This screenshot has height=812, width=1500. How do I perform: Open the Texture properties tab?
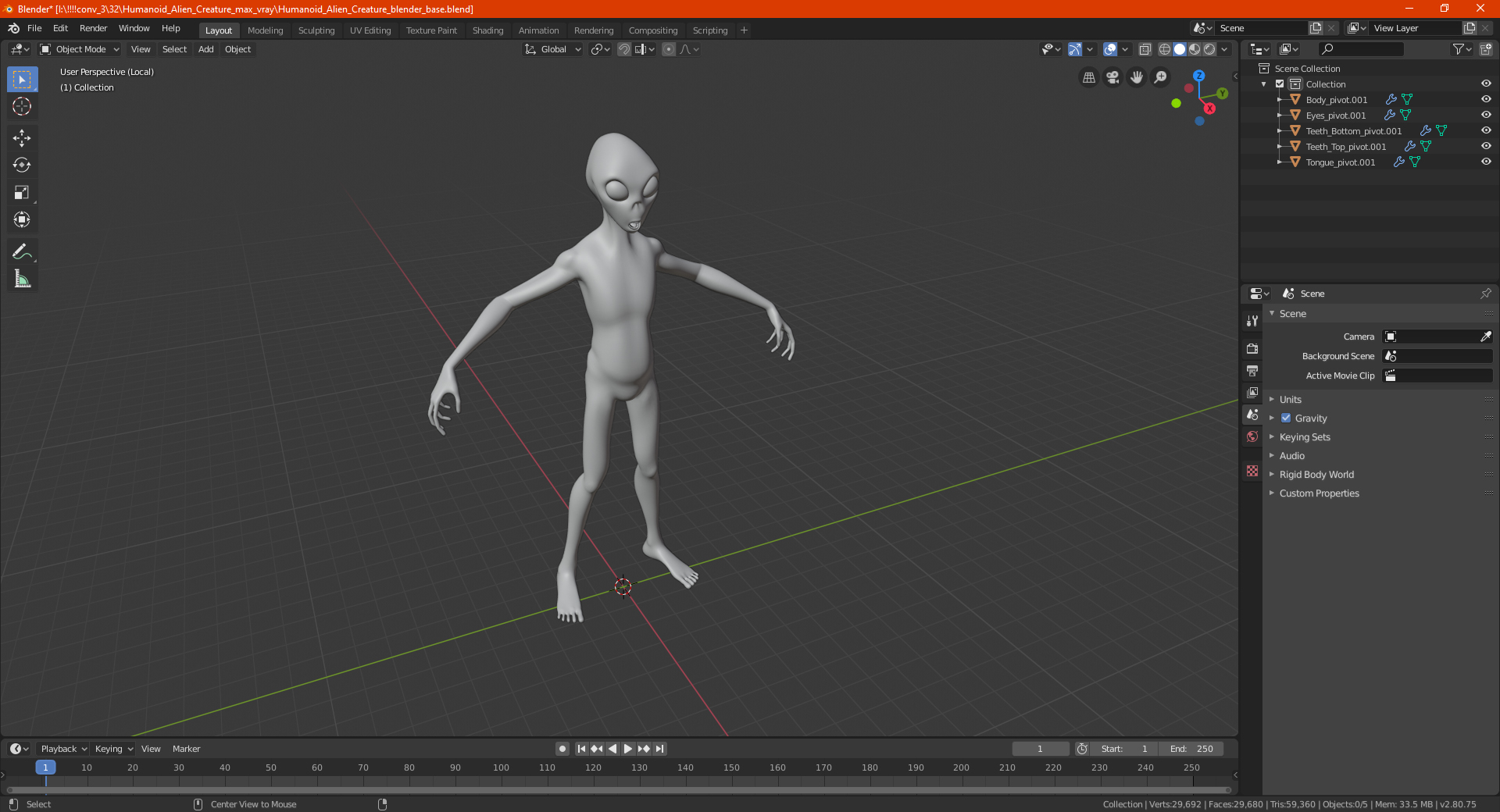(1252, 471)
